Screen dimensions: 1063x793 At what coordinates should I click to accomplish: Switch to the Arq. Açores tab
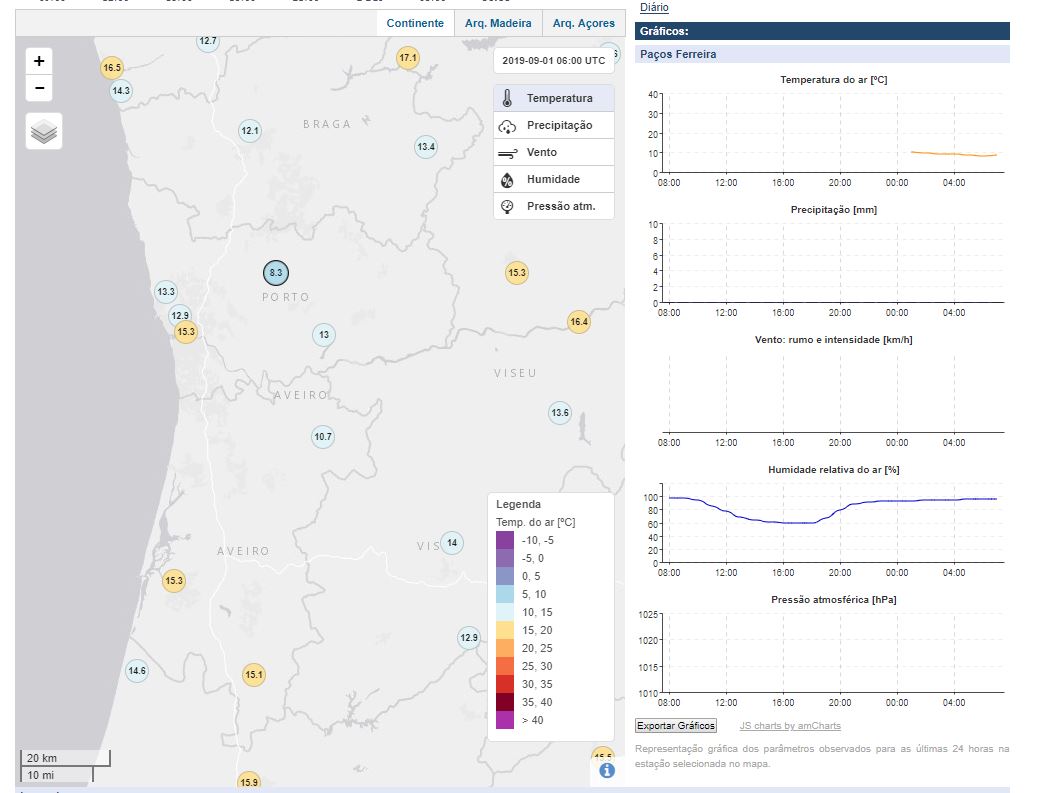[584, 23]
